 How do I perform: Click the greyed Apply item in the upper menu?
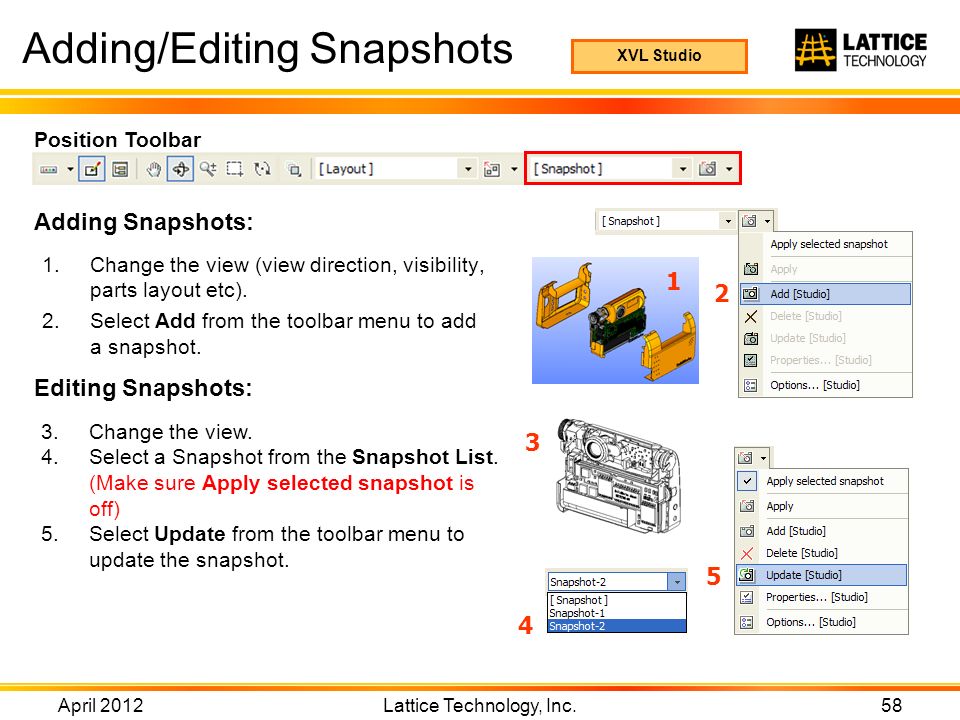point(784,269)
